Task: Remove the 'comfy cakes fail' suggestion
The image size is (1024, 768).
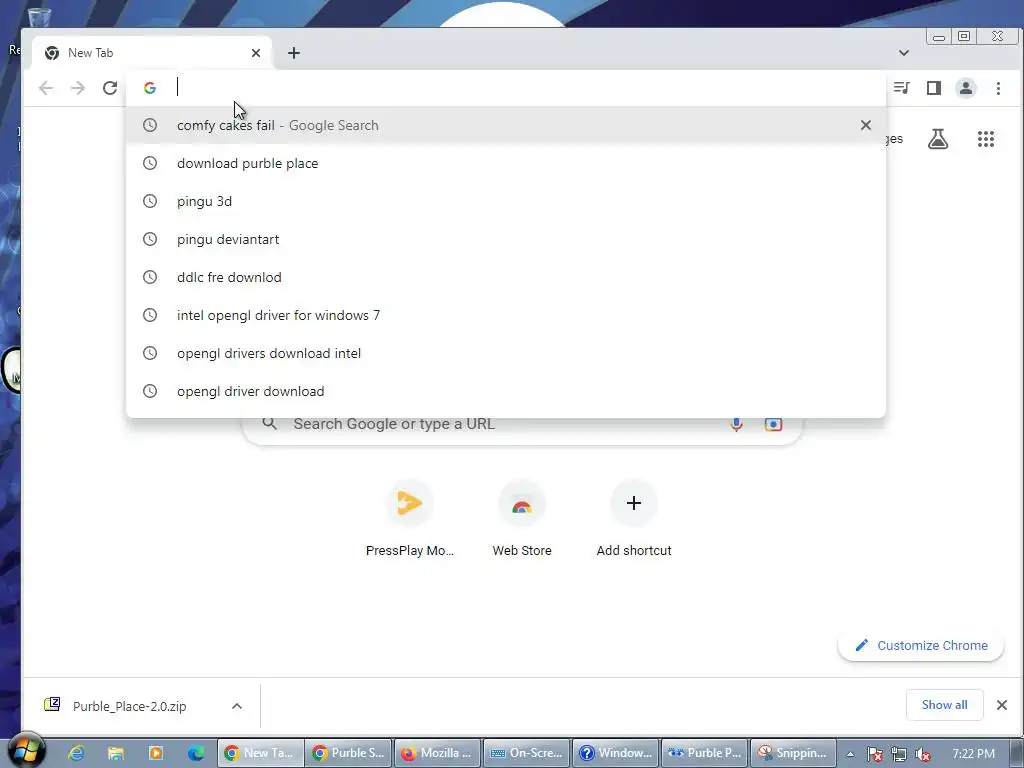Action: 865,125
